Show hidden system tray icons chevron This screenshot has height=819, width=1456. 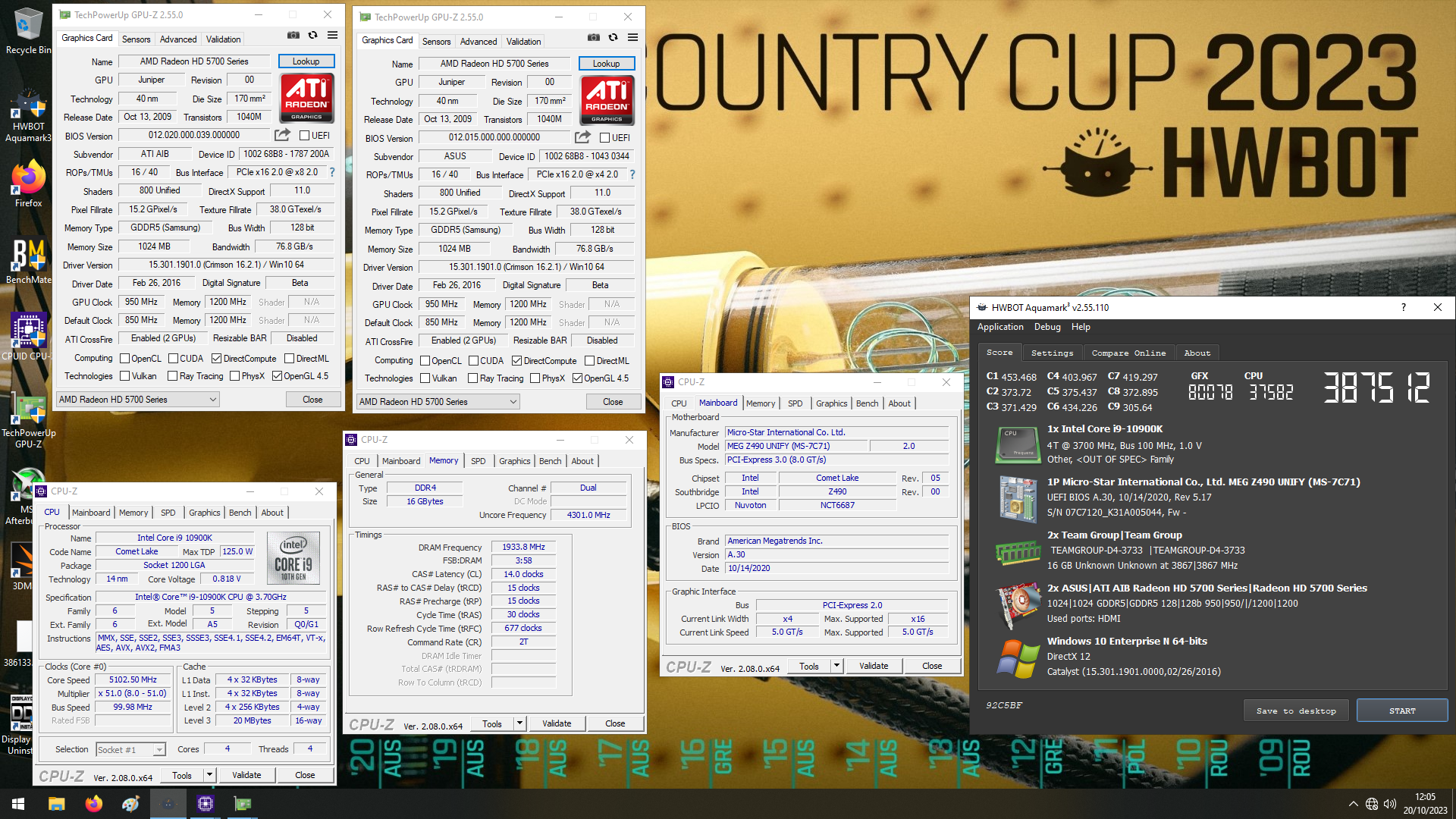coord(1353,804)
